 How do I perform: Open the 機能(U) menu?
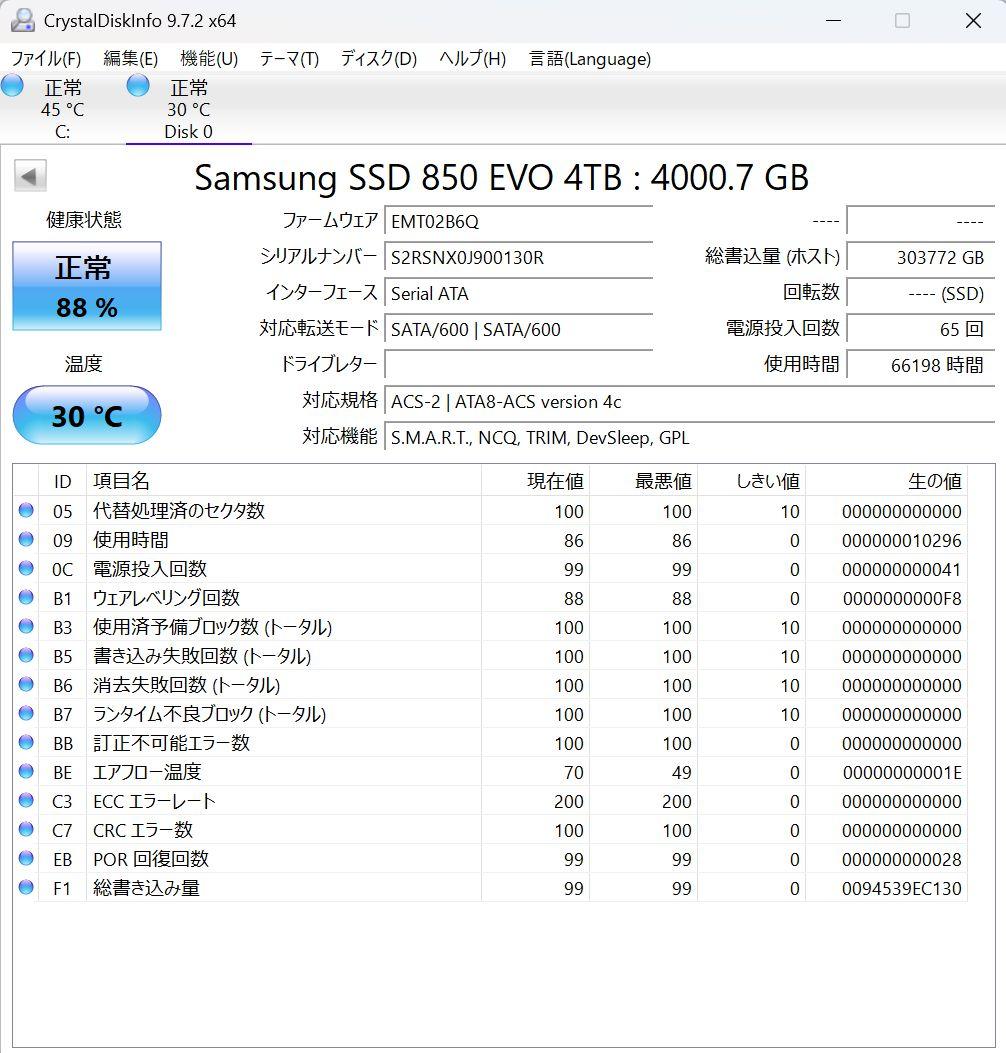208,59
